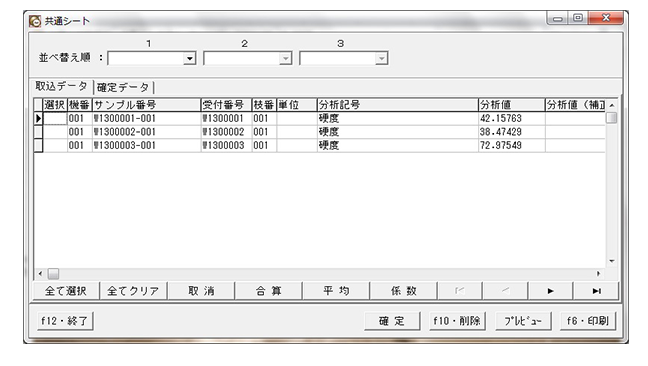Select the 取込データ tab
The image size is (648, 366).
(x=62, y=86)
